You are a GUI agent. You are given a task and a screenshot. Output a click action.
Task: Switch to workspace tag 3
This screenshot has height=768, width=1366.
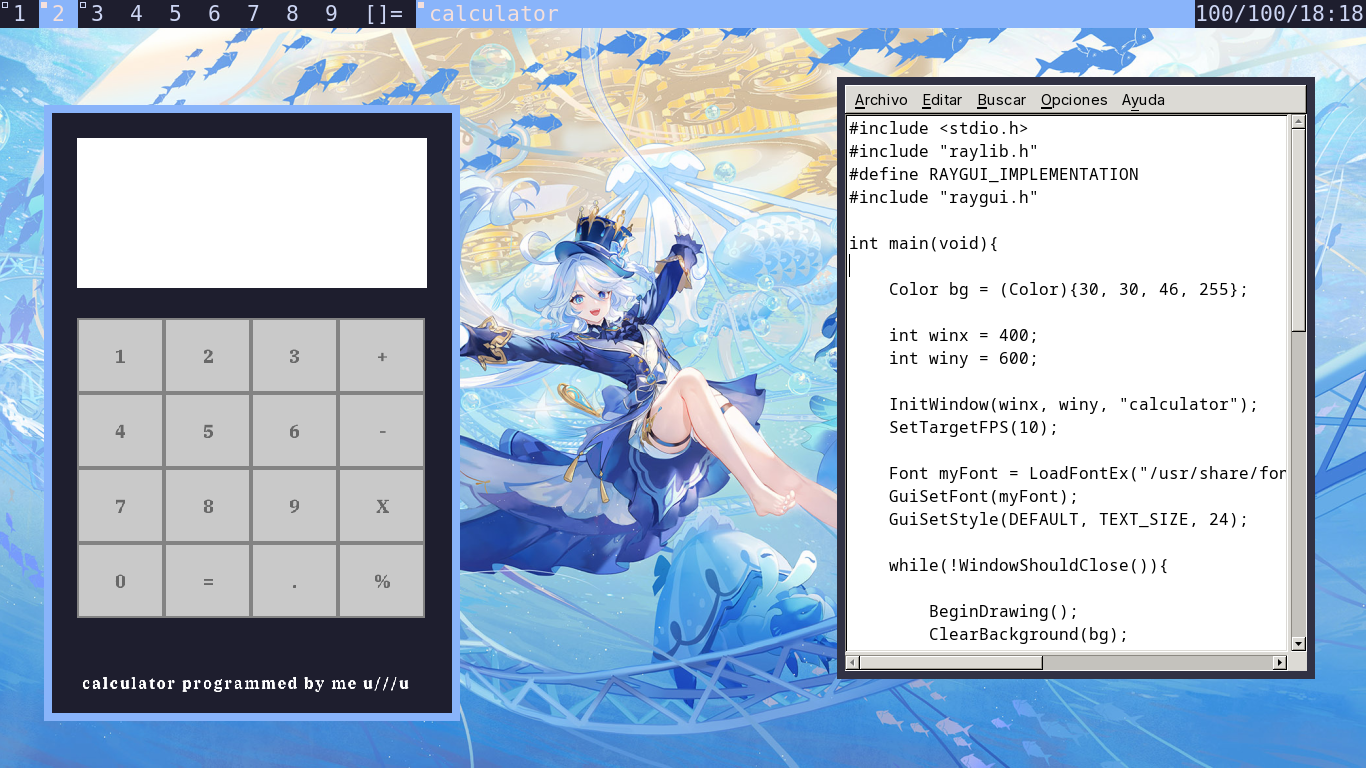point(97,14)
